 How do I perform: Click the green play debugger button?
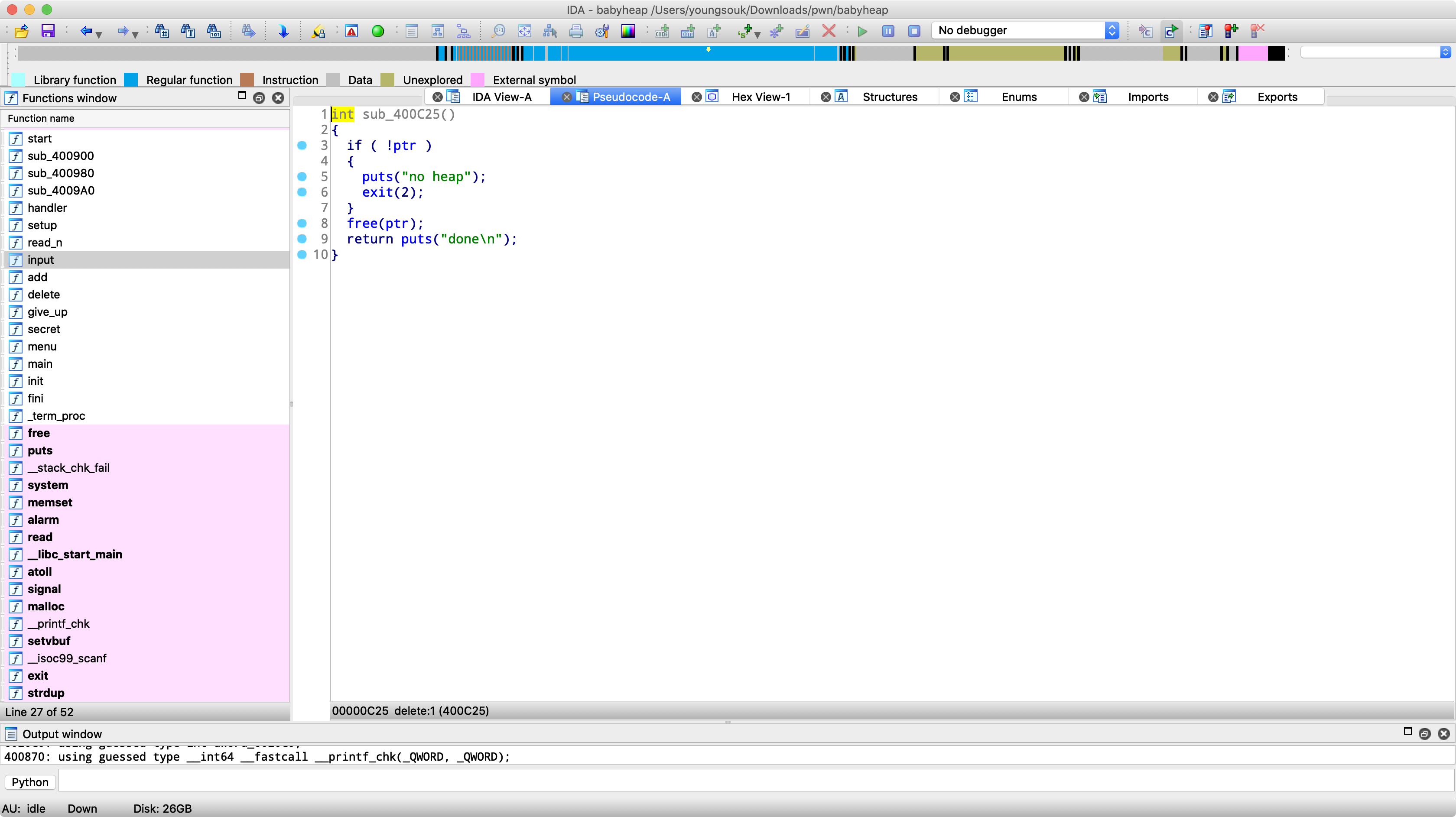[x=862, y=31]
